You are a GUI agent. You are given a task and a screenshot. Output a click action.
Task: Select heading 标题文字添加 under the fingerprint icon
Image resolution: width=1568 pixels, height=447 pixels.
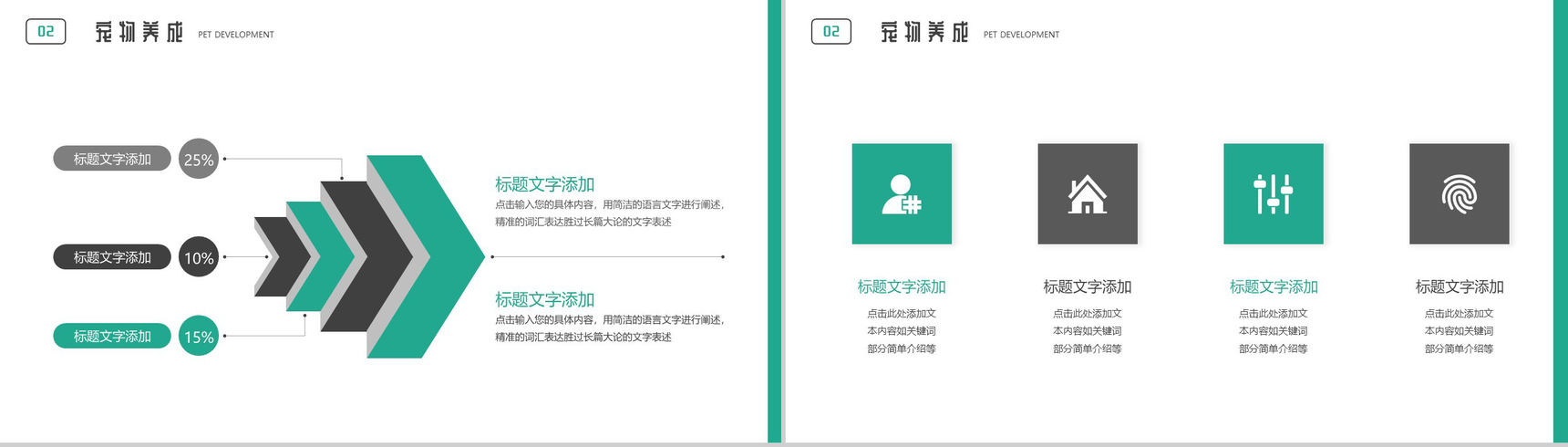click(x=1460, y=286)
